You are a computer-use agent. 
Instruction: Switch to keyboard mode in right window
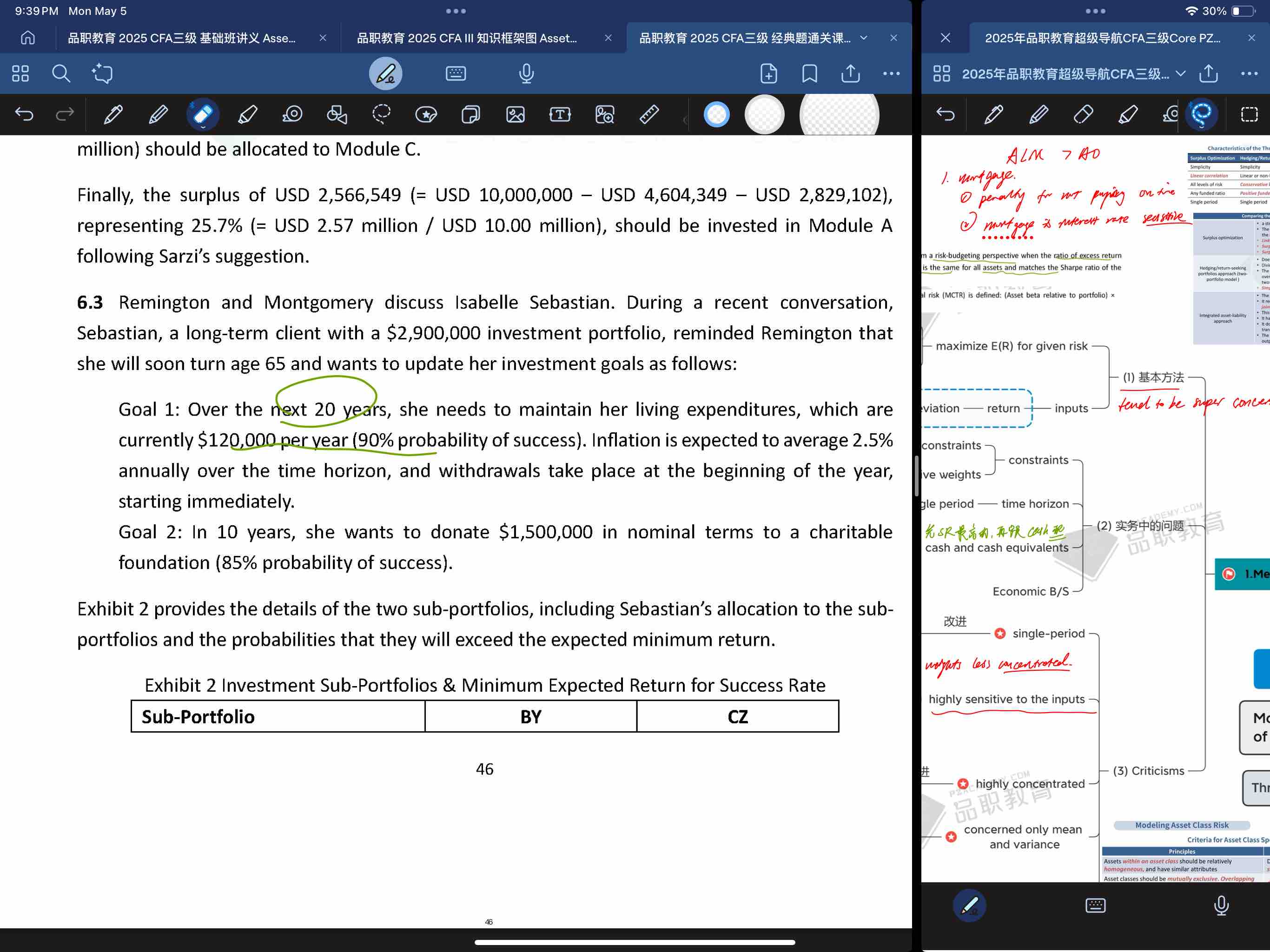pyautogui.click(x=1096, y=906)
